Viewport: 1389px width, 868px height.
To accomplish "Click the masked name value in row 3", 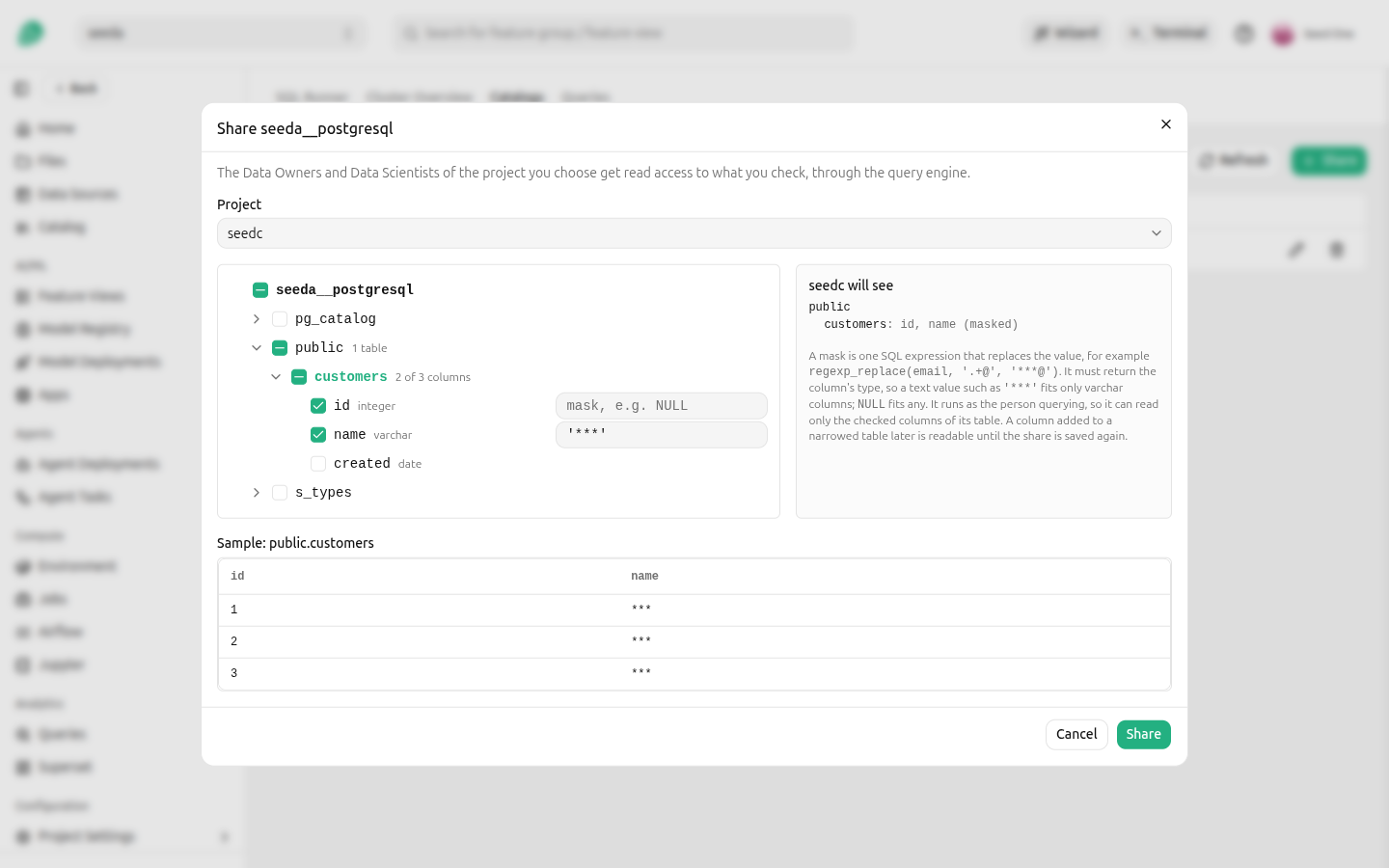I will pos(641,673).
